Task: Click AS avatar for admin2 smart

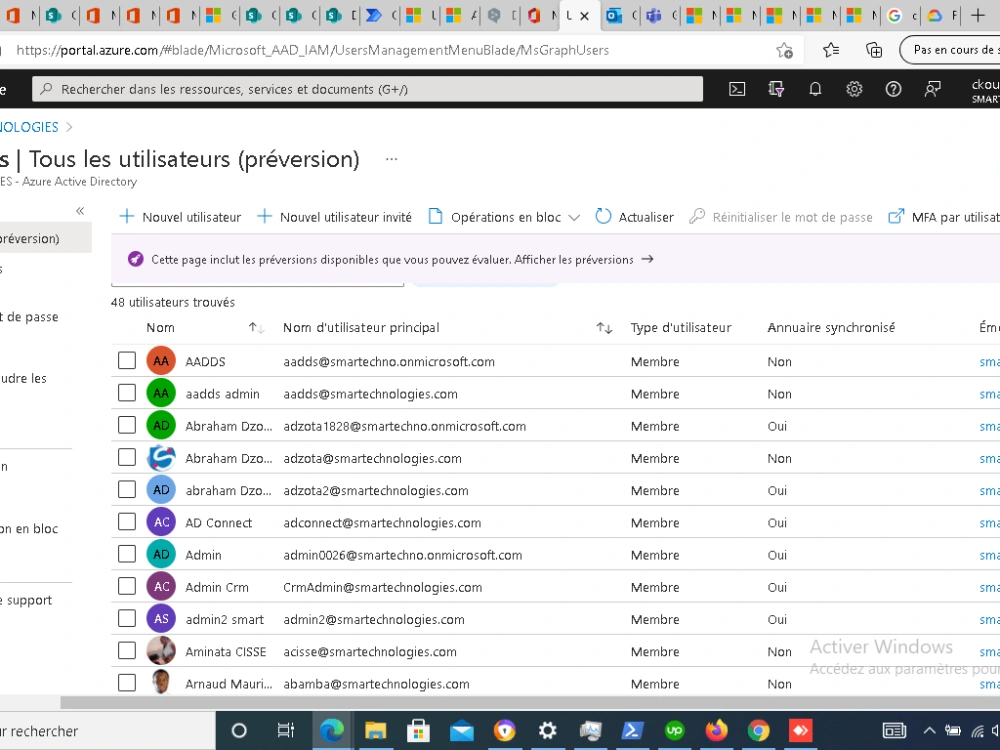Action: [161, 618]
